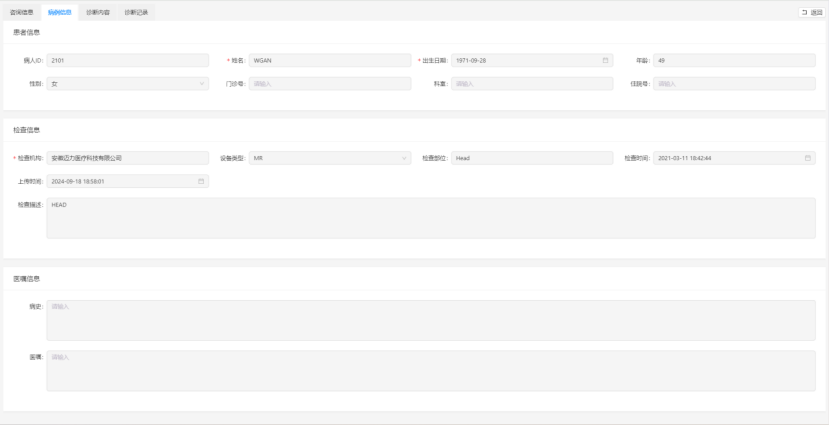Focus the 姓名 field containing WGAN
The image size is (830, 426).
click(x=329, y=60)
